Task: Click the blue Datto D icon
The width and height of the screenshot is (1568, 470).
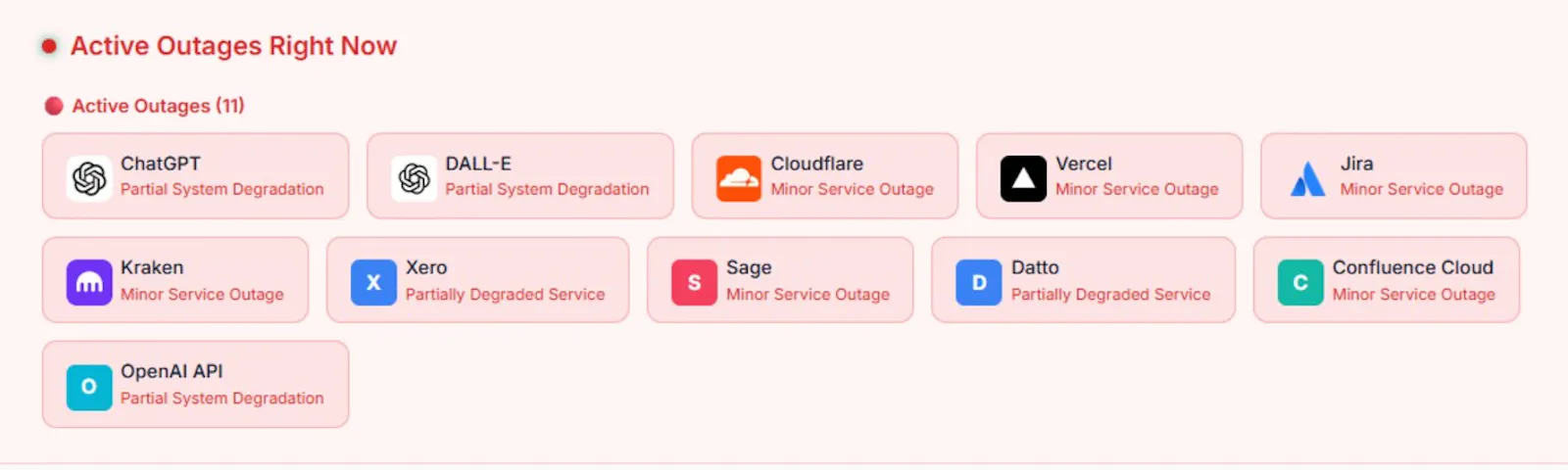Action: (x=979, y=282)
